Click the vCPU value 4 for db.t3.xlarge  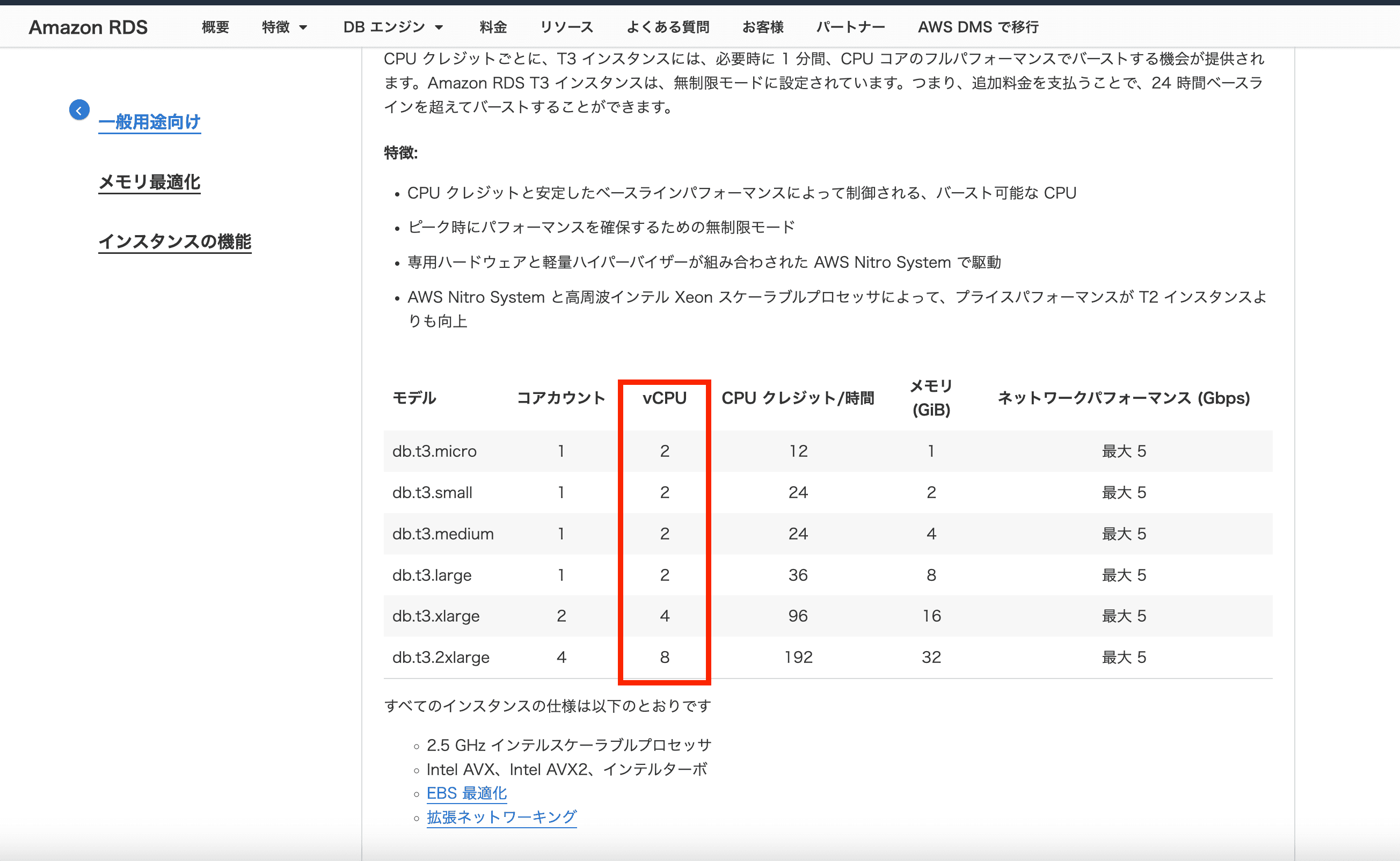tap(665, 616)
